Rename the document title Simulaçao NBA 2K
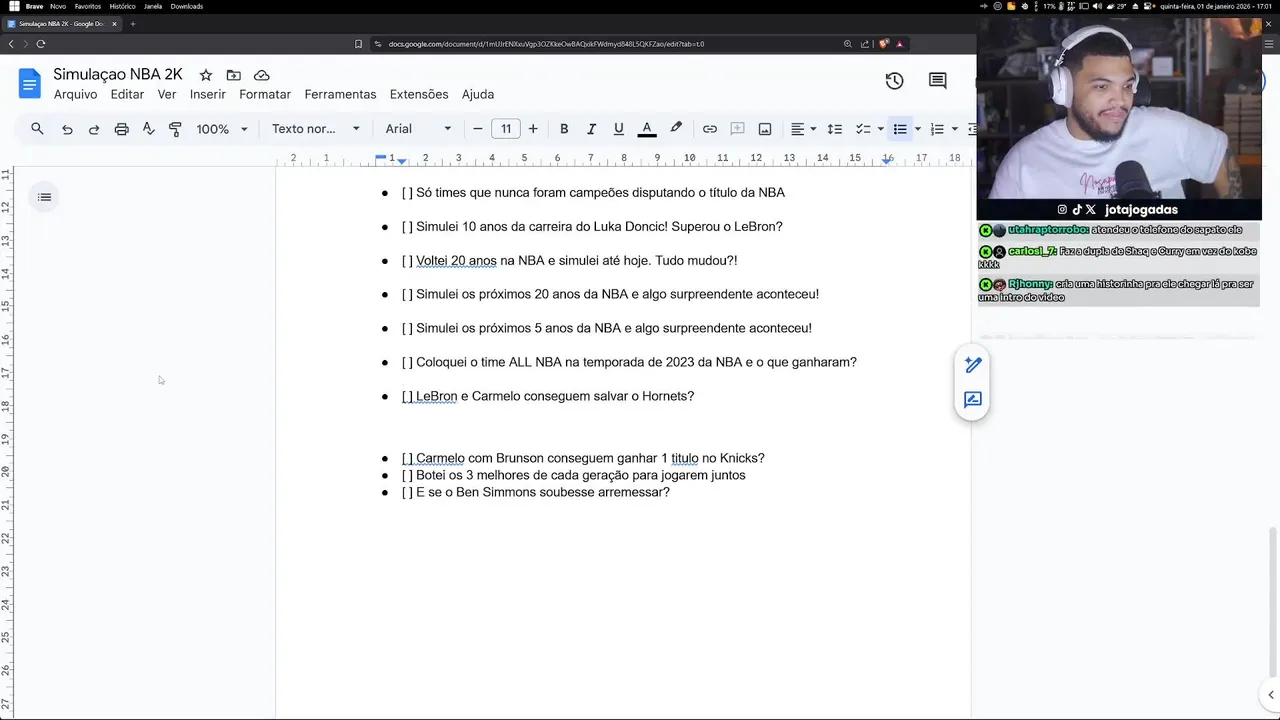This screenshot has width=1280, height=720. click(118, 75)
